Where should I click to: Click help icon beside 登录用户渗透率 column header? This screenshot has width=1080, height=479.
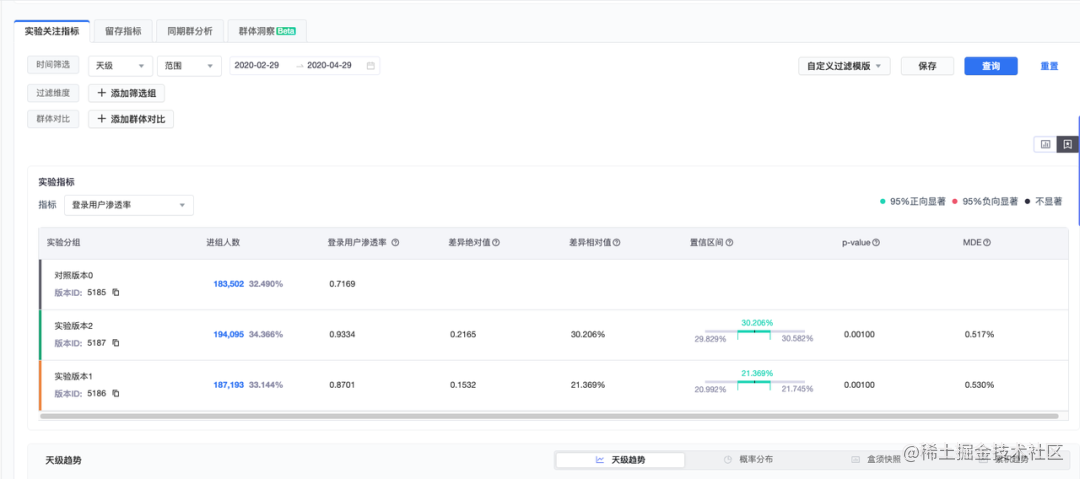click(395, 243)
